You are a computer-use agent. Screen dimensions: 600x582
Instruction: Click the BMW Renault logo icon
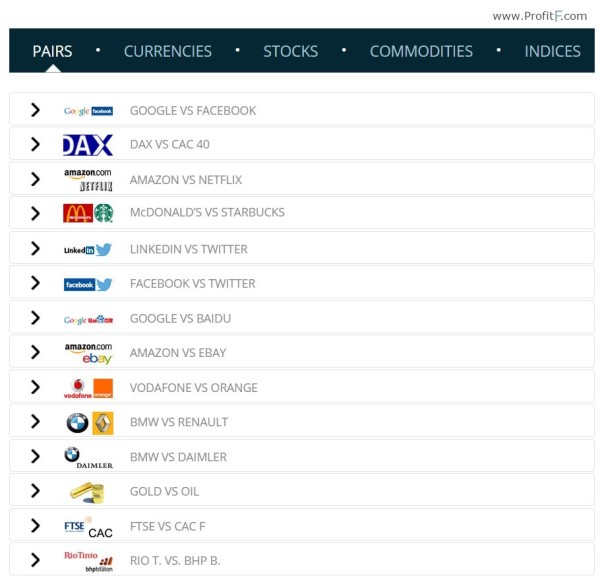(90, 423)
